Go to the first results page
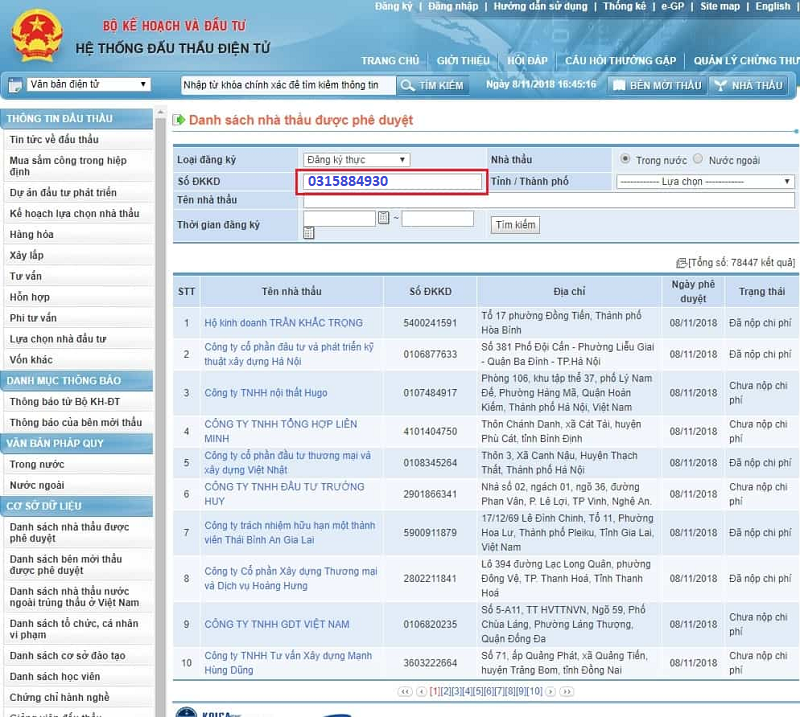The height and width of the screenshot is (717, 800). pos(405,691)
